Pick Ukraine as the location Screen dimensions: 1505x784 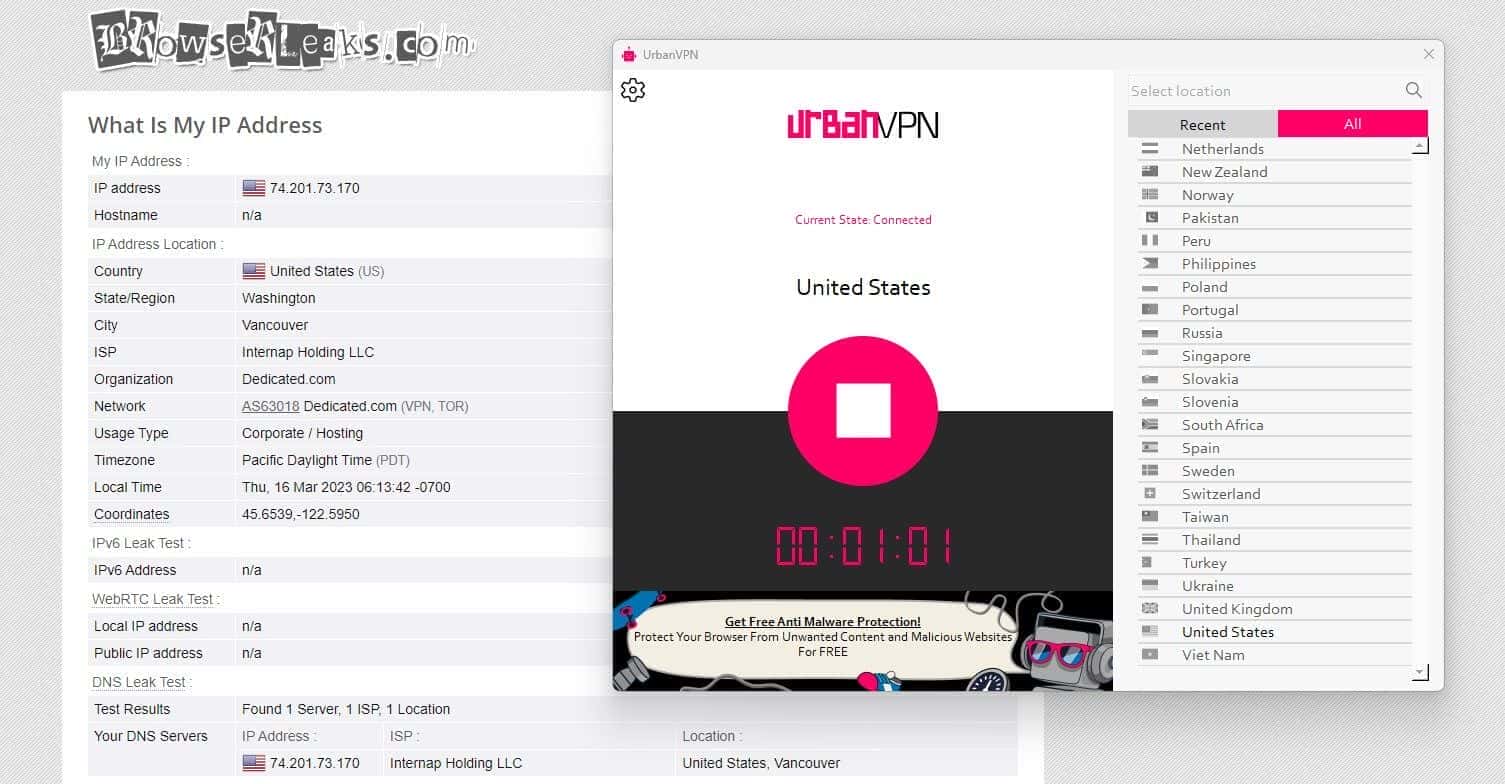[1275, 586]
